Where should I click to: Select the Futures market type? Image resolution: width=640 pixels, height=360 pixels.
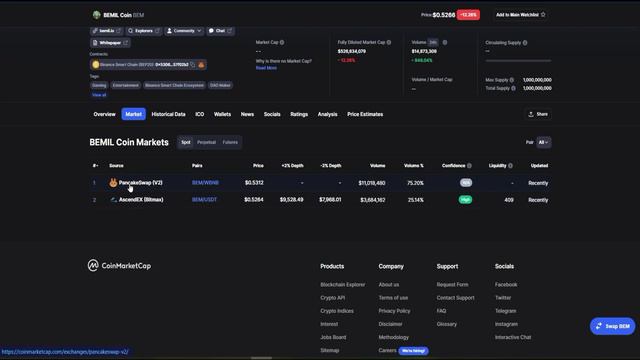point(230,142)
